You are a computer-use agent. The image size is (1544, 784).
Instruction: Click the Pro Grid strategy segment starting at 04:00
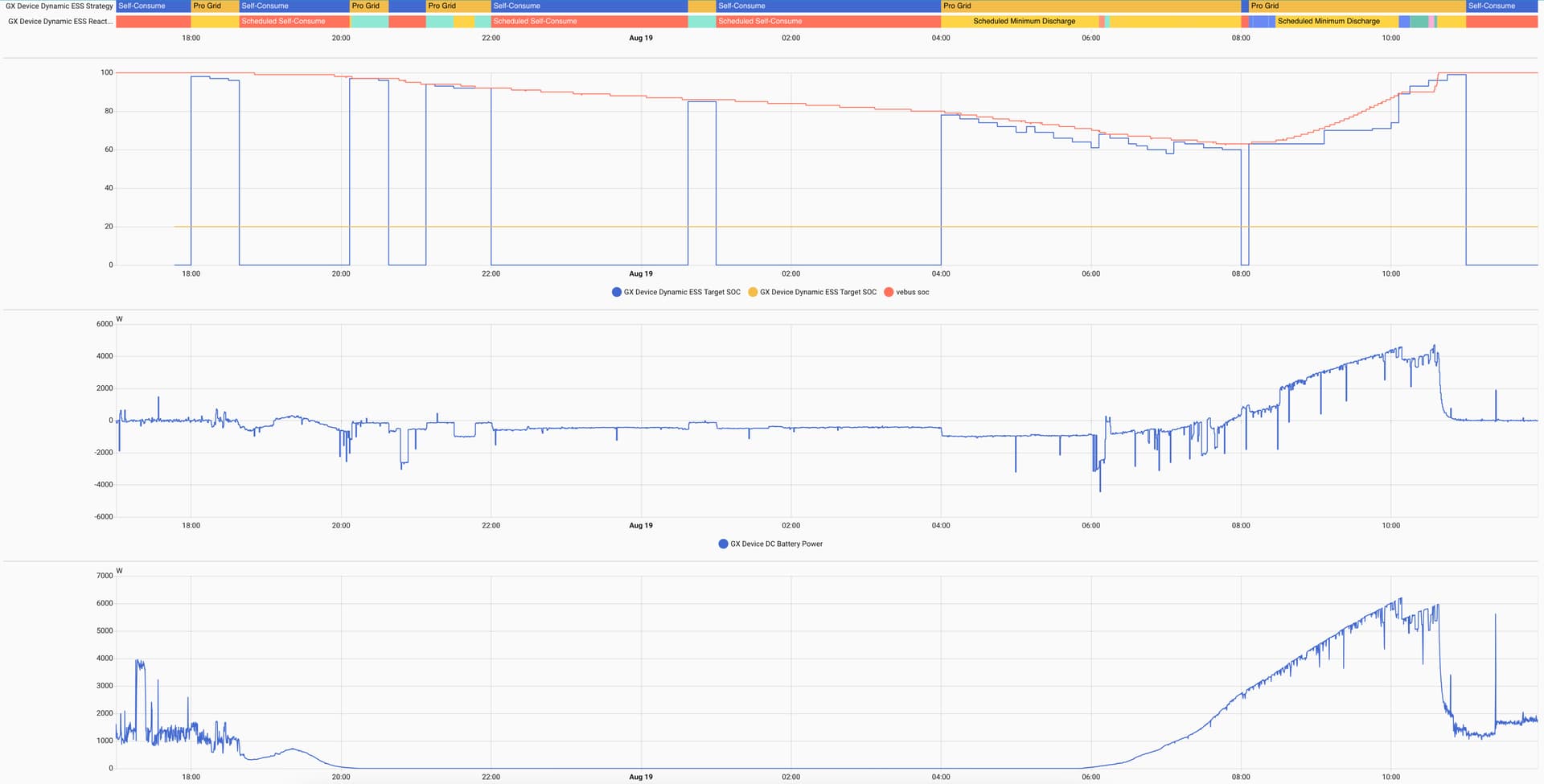coord(1091,6)
